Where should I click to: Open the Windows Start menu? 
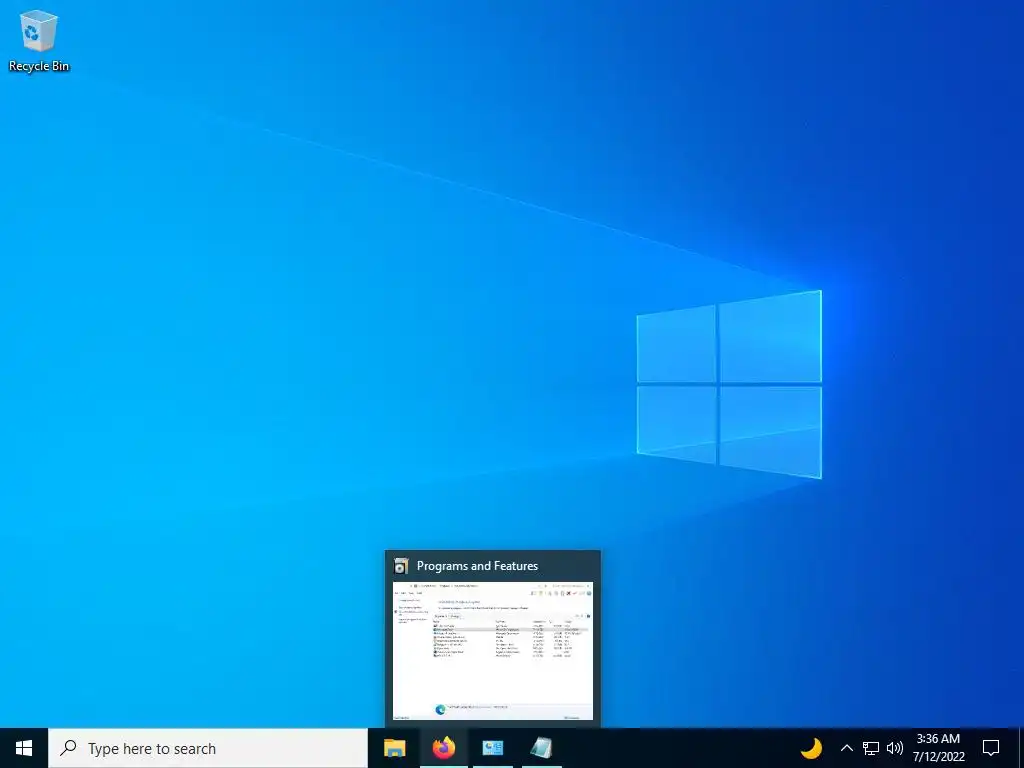coord(24,748)
